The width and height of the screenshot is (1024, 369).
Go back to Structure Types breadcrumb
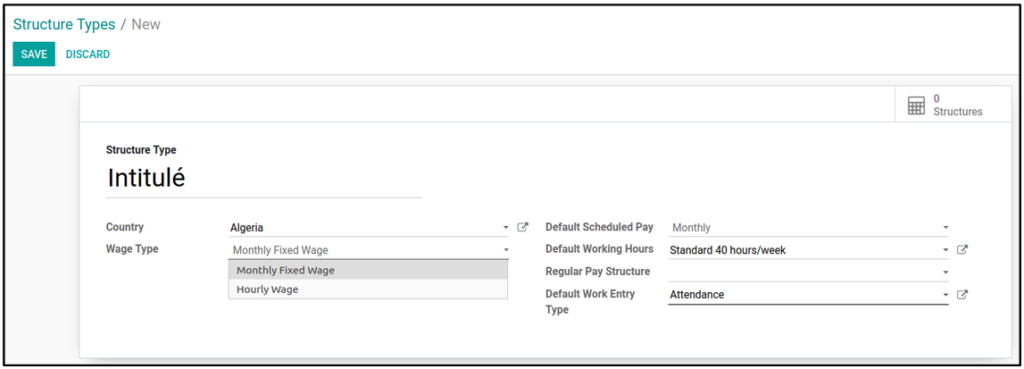click(64, 25)
